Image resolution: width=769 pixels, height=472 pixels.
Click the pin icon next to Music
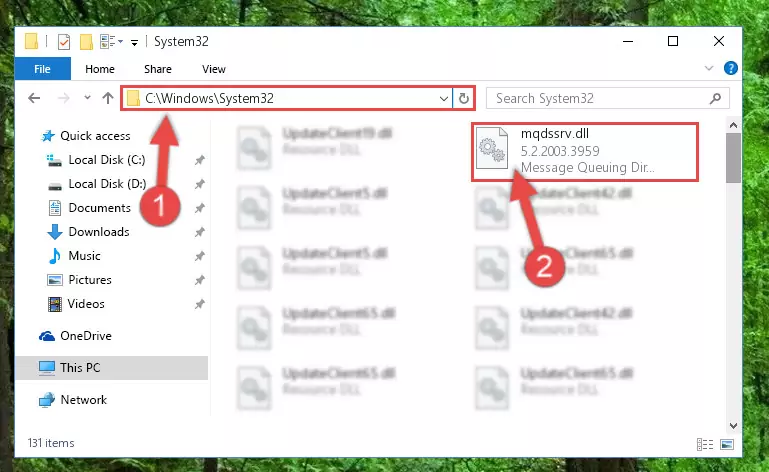pyautogui.click(x=200, y=256)
